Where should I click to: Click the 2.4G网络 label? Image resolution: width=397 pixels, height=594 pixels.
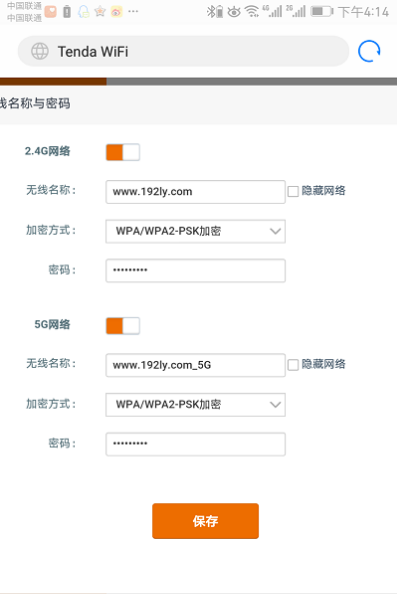click(48, 151)
